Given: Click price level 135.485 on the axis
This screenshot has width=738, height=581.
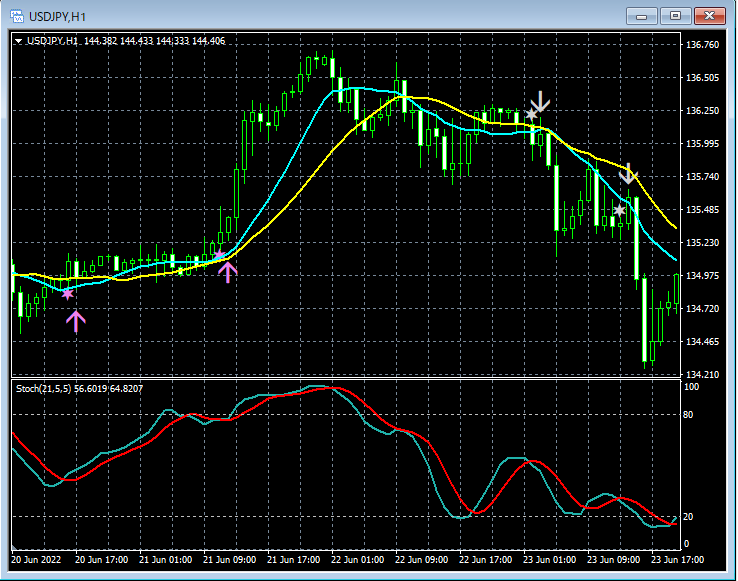Looking at the screenshot, I should click(703, 210).
